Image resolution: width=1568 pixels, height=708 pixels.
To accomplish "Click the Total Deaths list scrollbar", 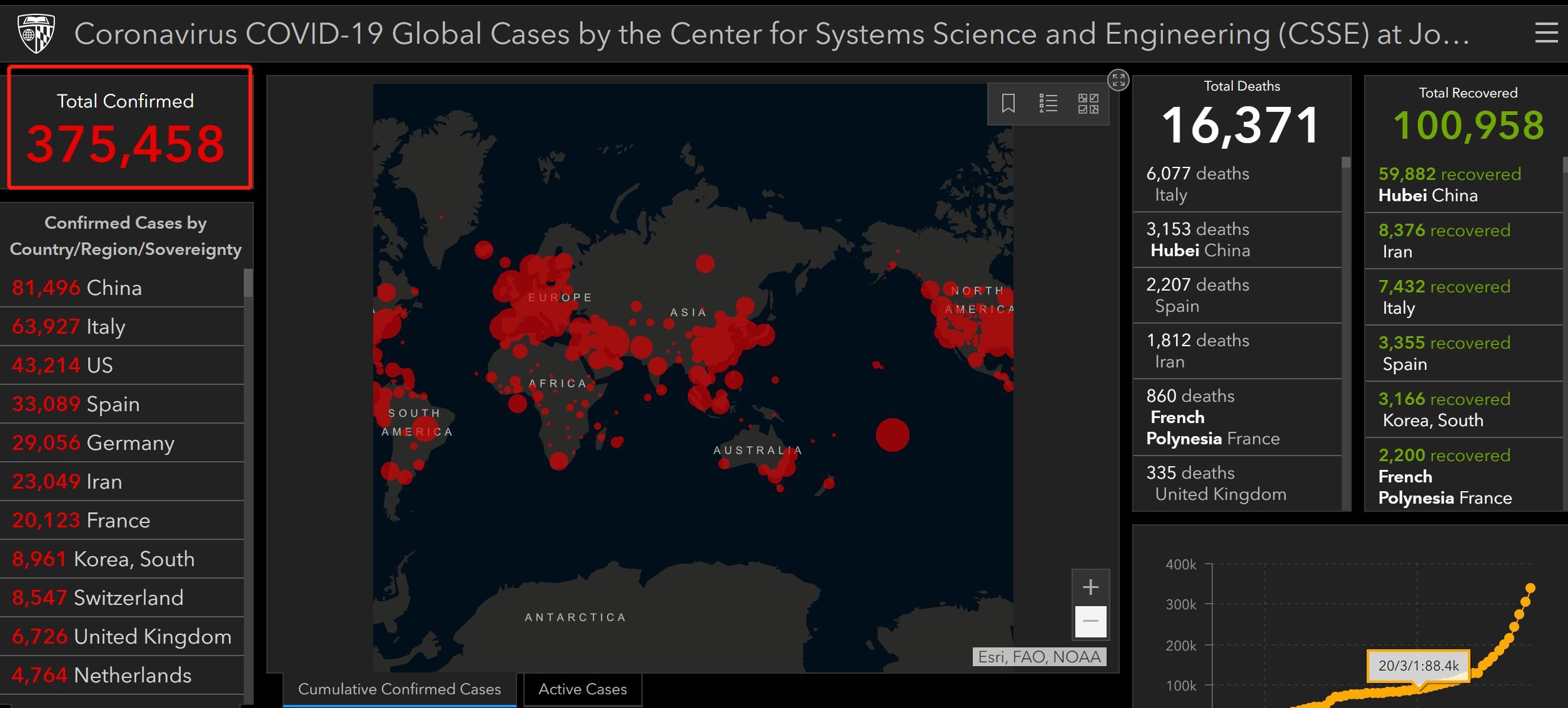I will (1345, 162).
